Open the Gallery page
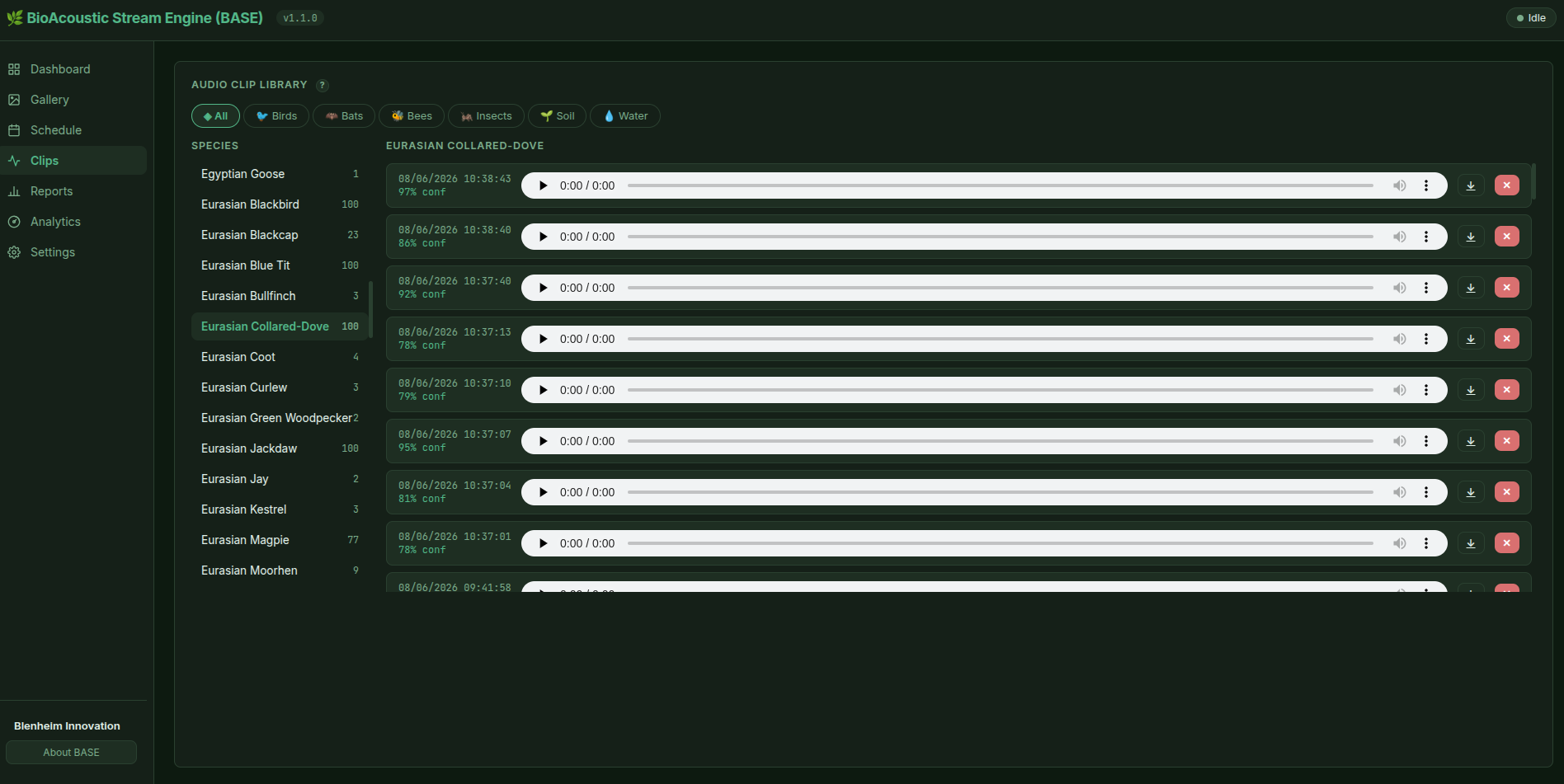 coord(73,100)
